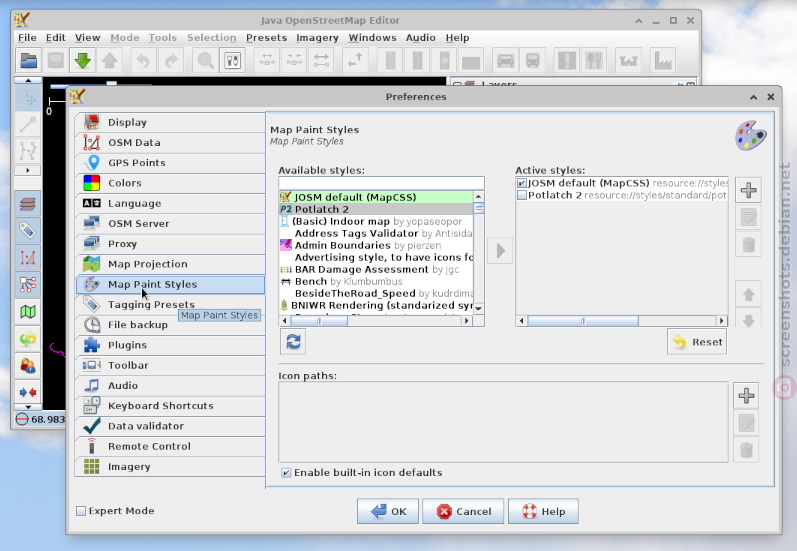Open the View menu
This screenshot has width=797, height=551.
[87, 38]
